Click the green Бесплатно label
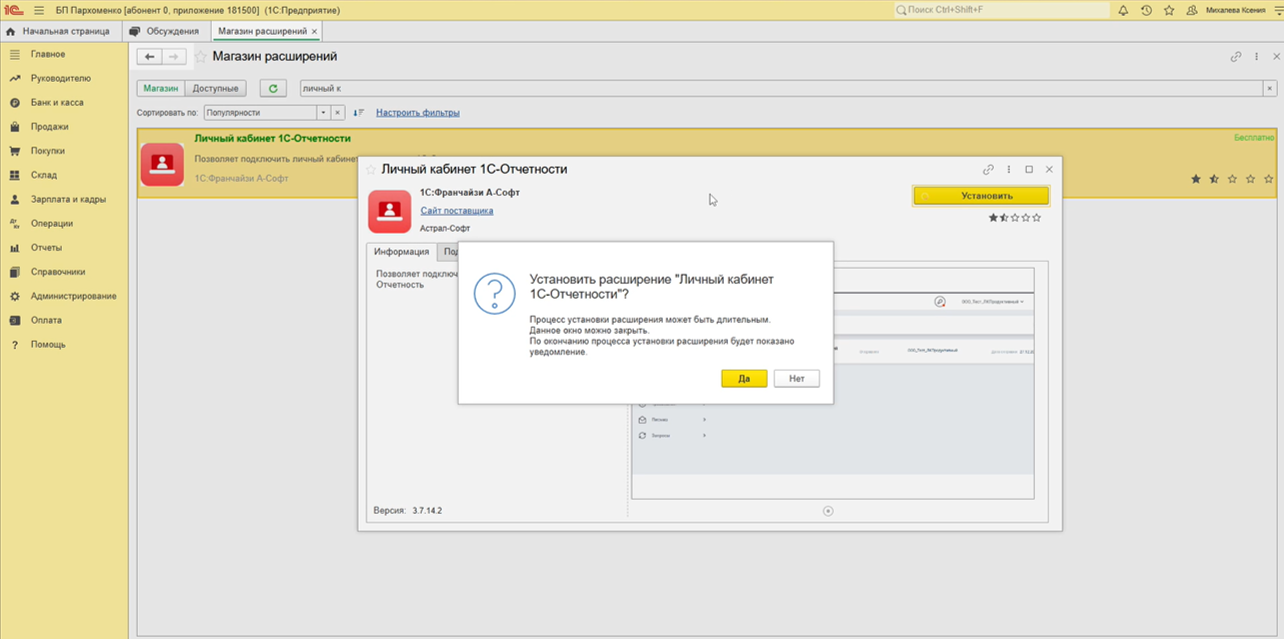The width and height of the screenshot is (1284, 639). pyautogui.click(x=1254, y=137)
